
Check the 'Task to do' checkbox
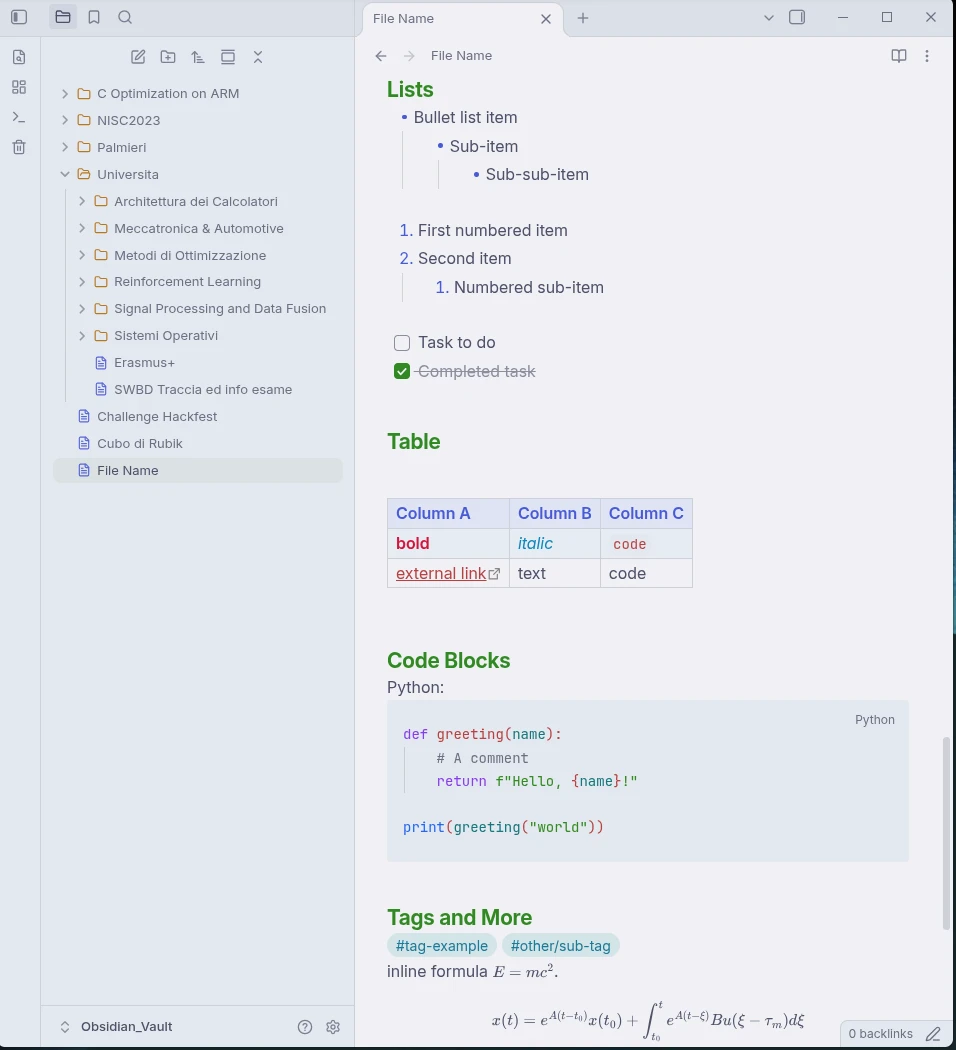coord(402,343)
